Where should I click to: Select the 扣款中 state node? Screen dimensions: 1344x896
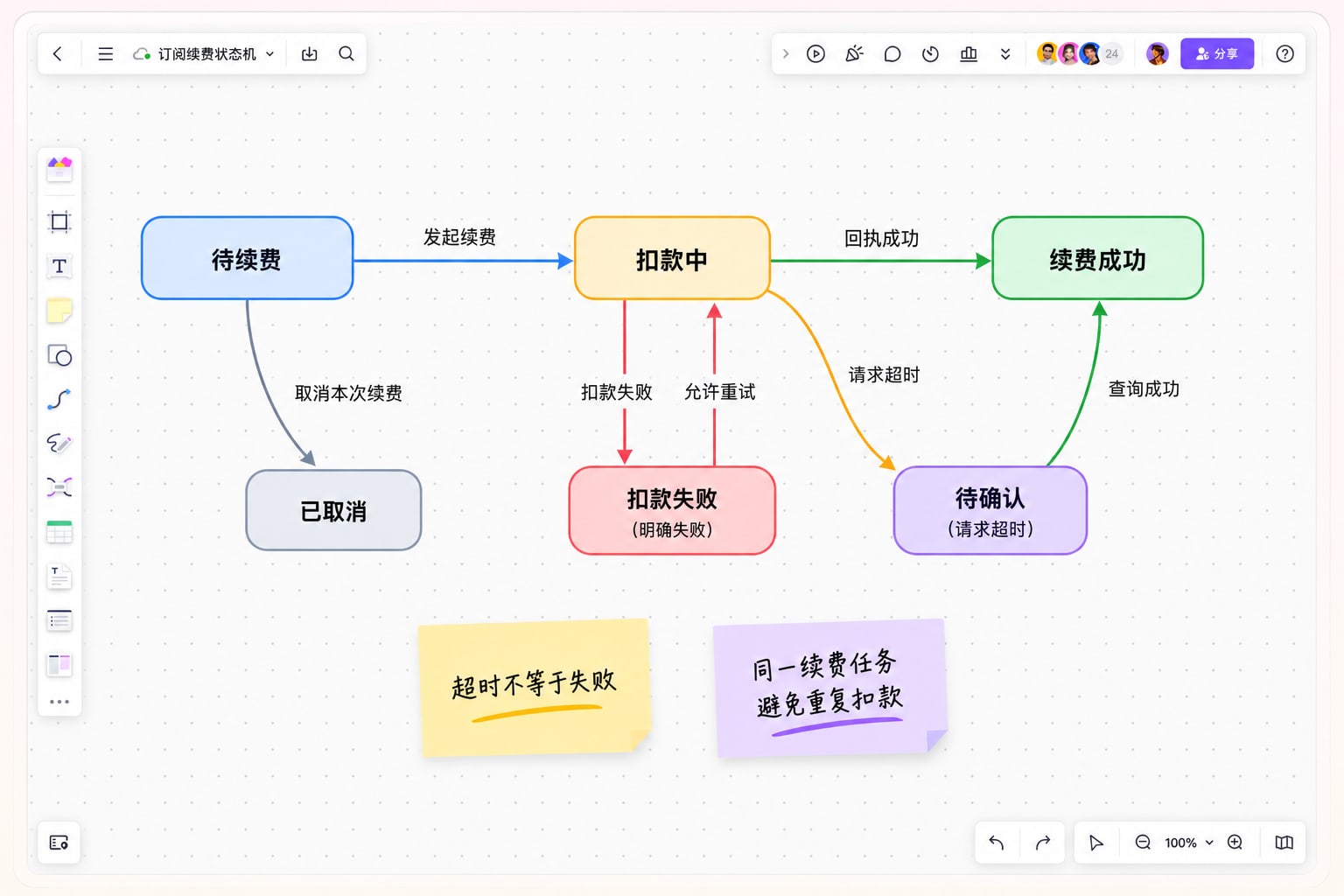[x=672, y=259]
